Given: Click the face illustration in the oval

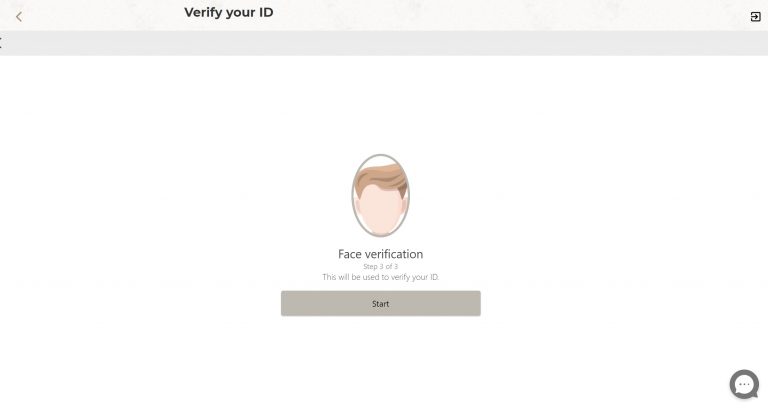Looking at the screenshot, I should (380, 207).
